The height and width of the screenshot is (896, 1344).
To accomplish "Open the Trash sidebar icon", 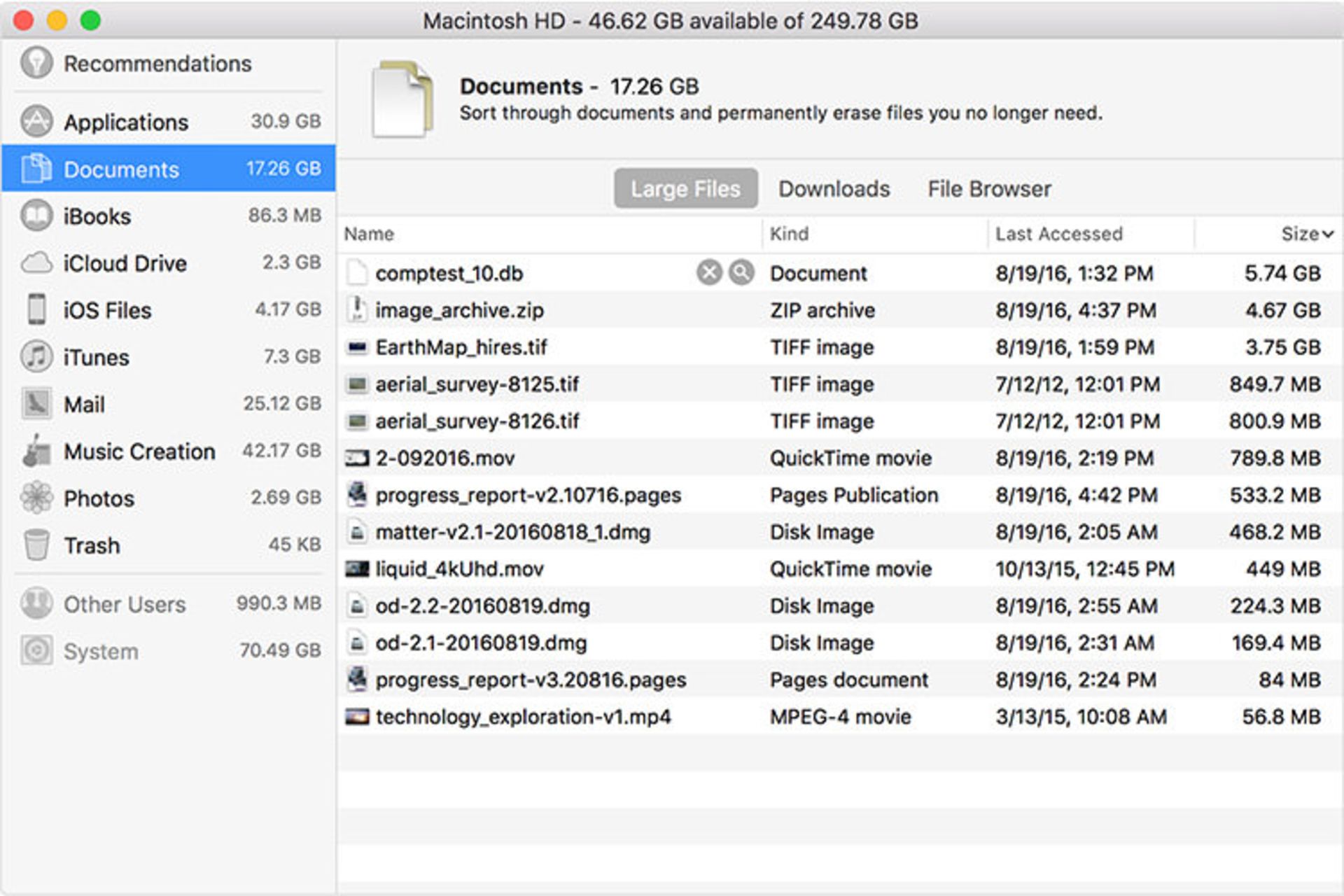I will pyautogui.click(x=36, y=545).
